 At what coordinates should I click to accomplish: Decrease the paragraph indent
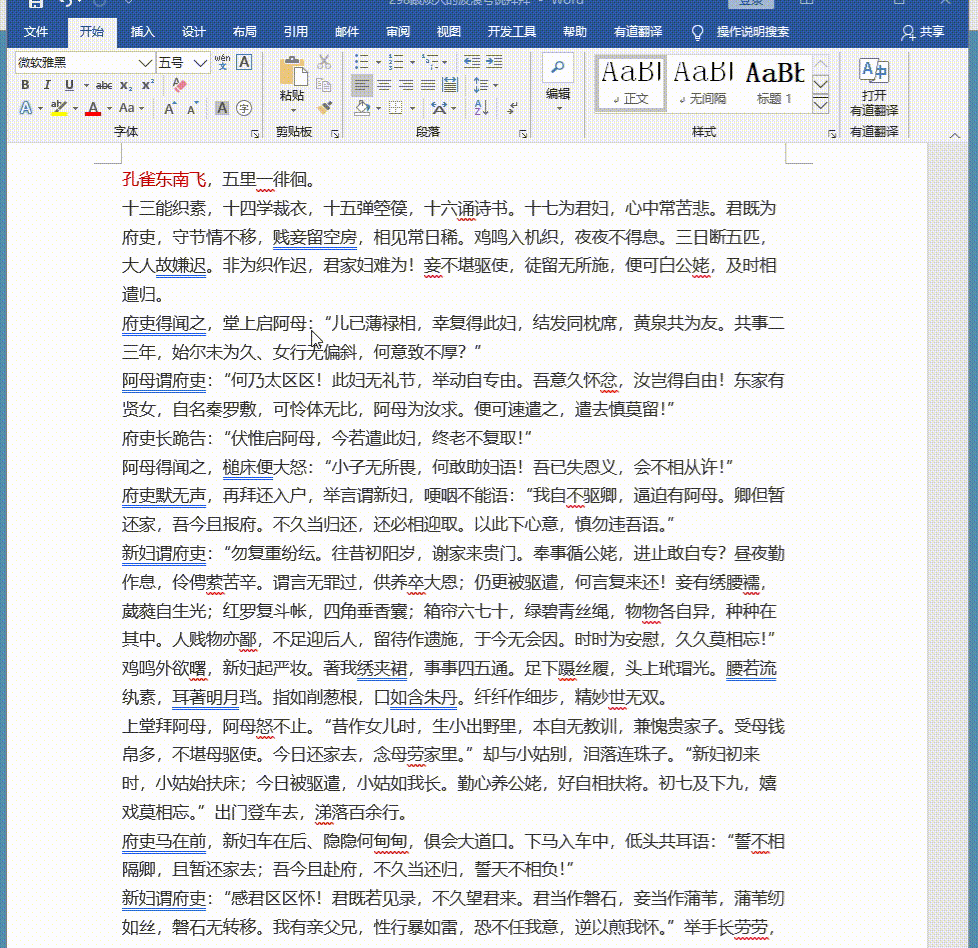(x=472, y=62)
